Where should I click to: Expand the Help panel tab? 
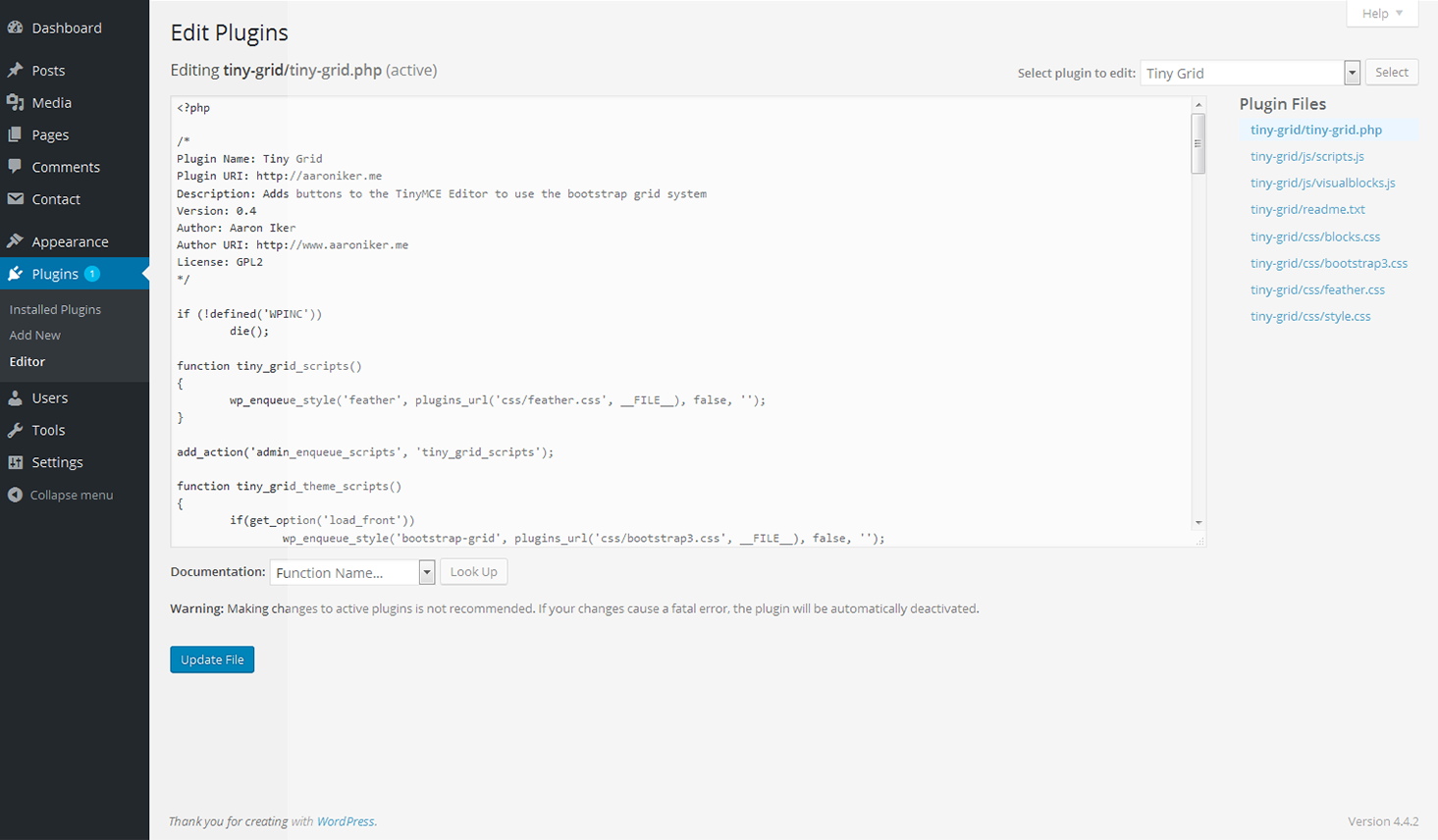coord(1381,14)
